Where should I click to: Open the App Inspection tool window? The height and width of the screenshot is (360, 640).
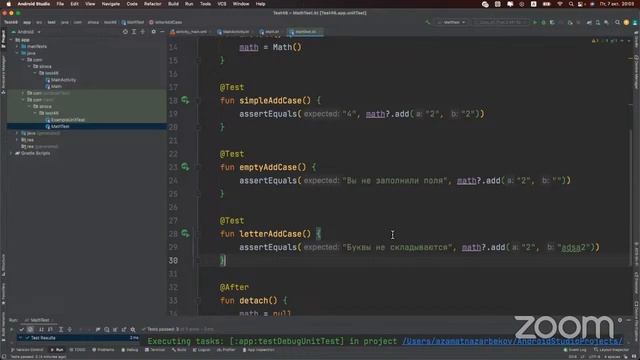tap(258, 350)
